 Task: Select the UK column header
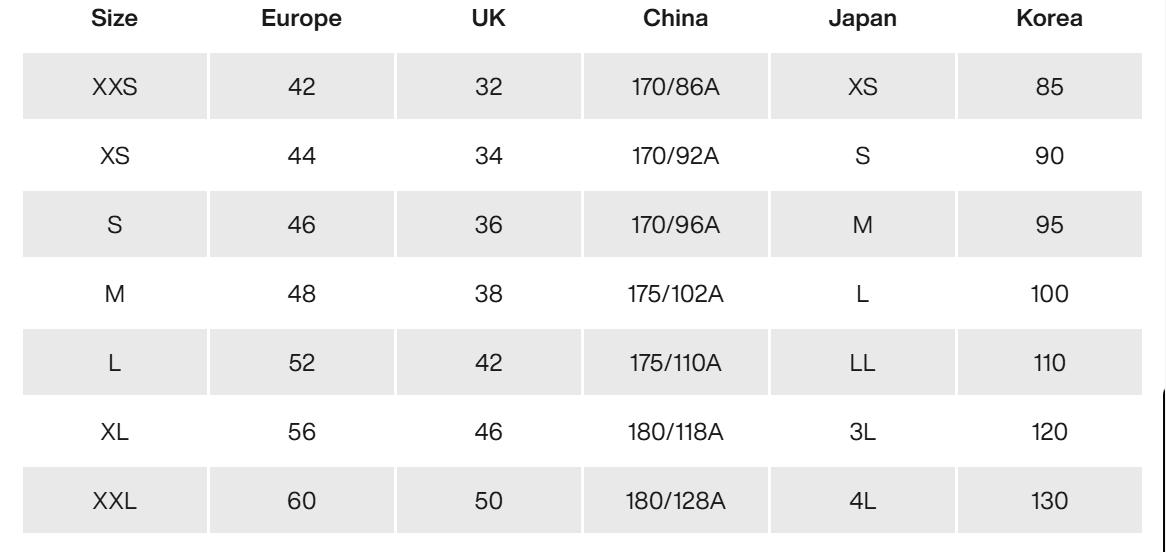coord(488,18)
